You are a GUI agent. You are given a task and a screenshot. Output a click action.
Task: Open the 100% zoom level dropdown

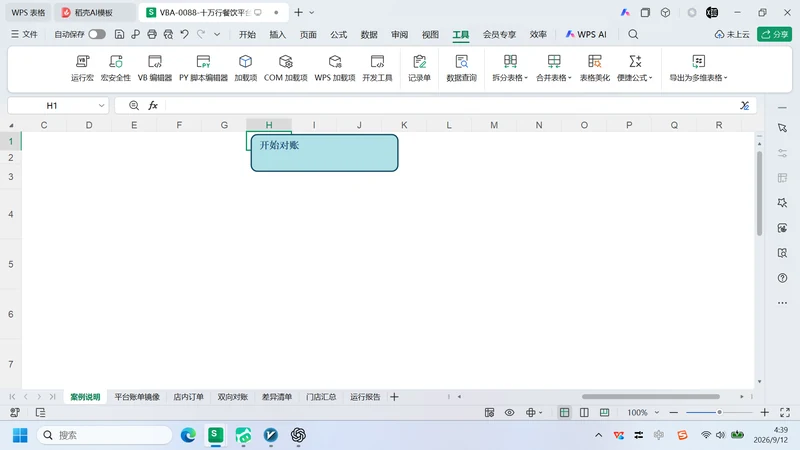[x=657, y=412]
